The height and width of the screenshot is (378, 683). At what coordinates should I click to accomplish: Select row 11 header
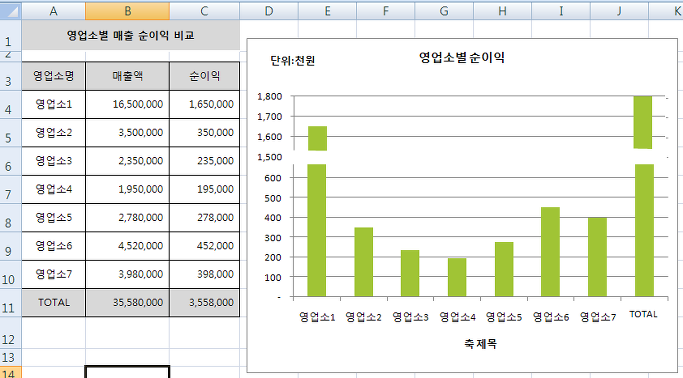point(10,303)
